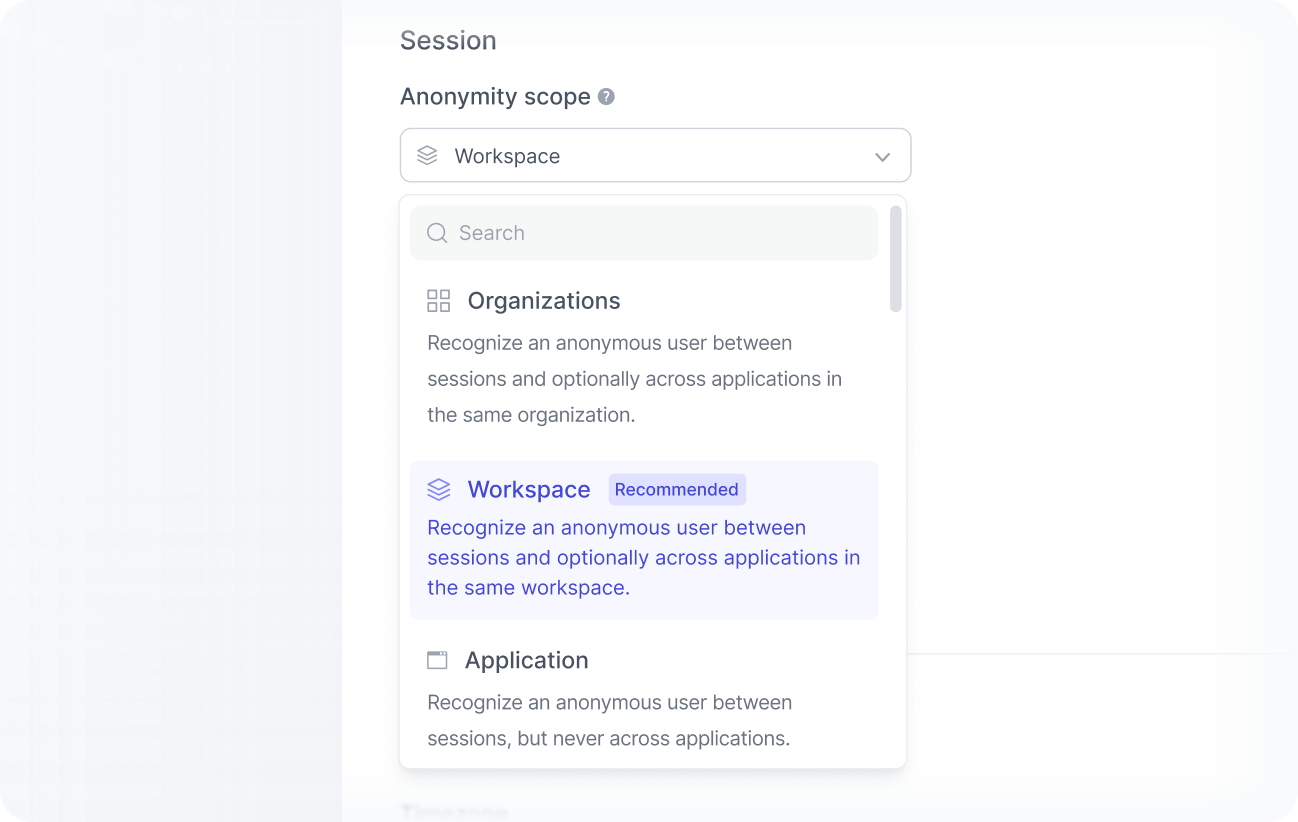
Task: Click the Workspace icon inside the selector field
Action: point(427,155)
